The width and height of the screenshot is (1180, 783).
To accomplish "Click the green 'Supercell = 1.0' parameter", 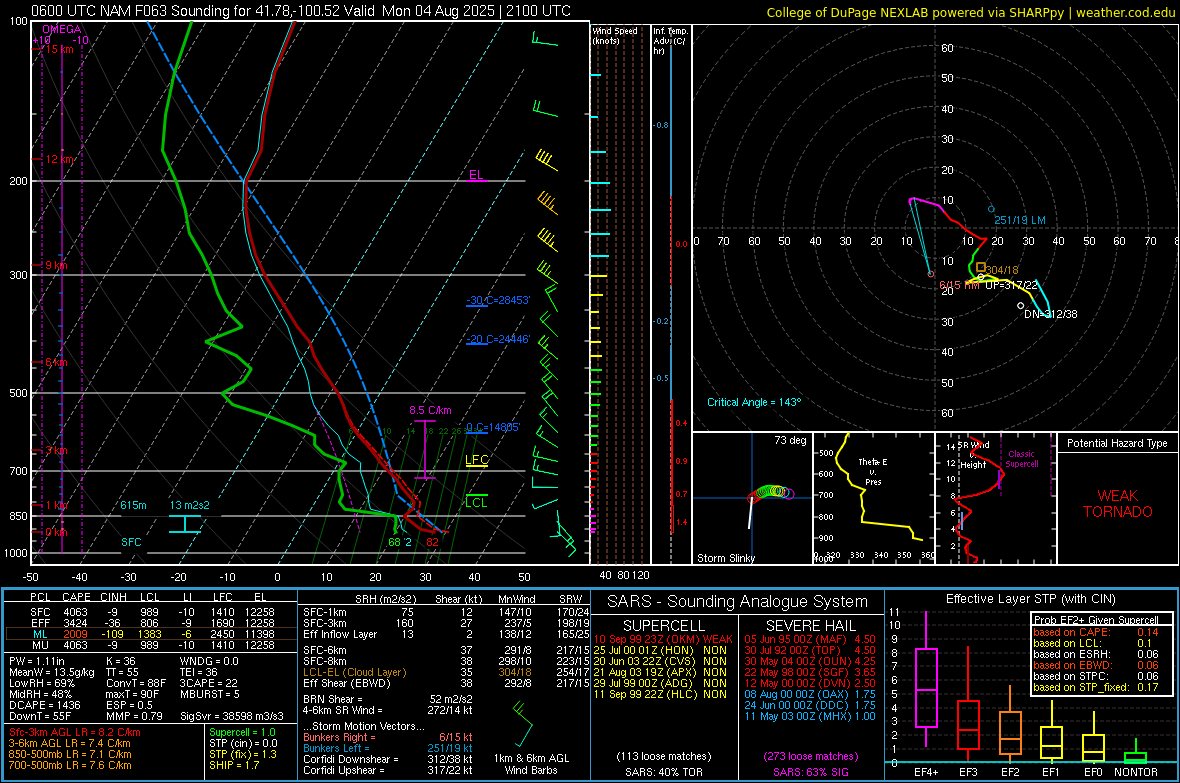I will pos(242,732).
